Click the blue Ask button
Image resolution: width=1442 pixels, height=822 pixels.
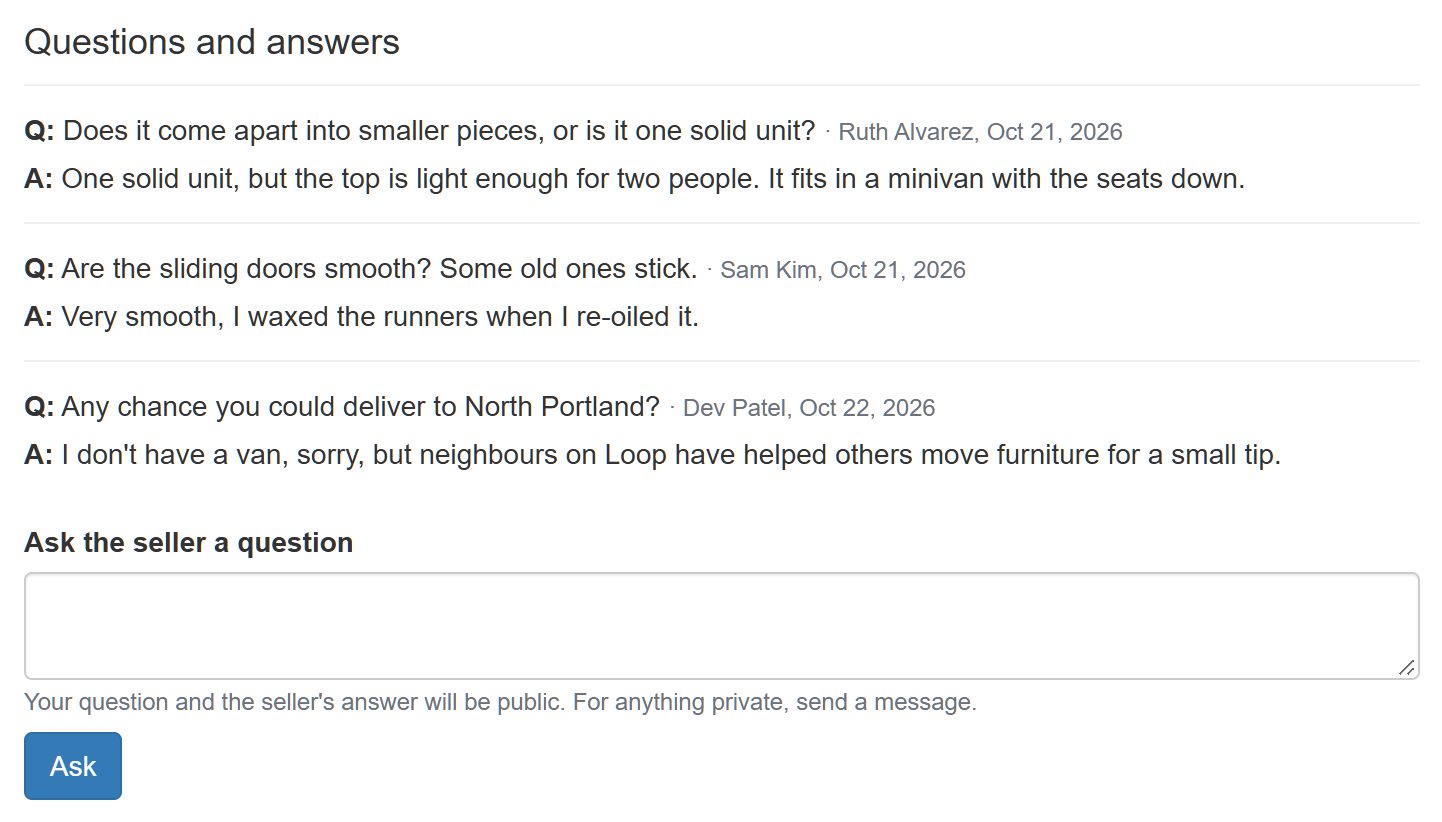[x=73, y=766]
